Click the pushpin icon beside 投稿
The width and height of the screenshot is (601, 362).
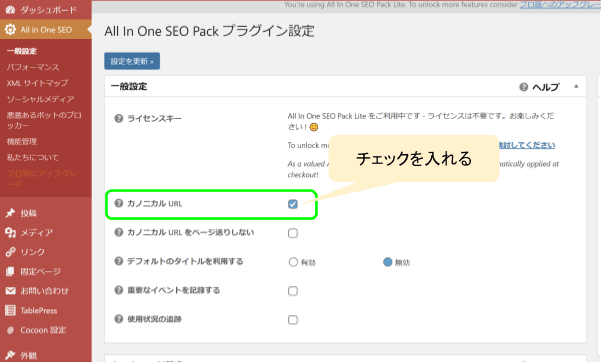tap(10, 213)
